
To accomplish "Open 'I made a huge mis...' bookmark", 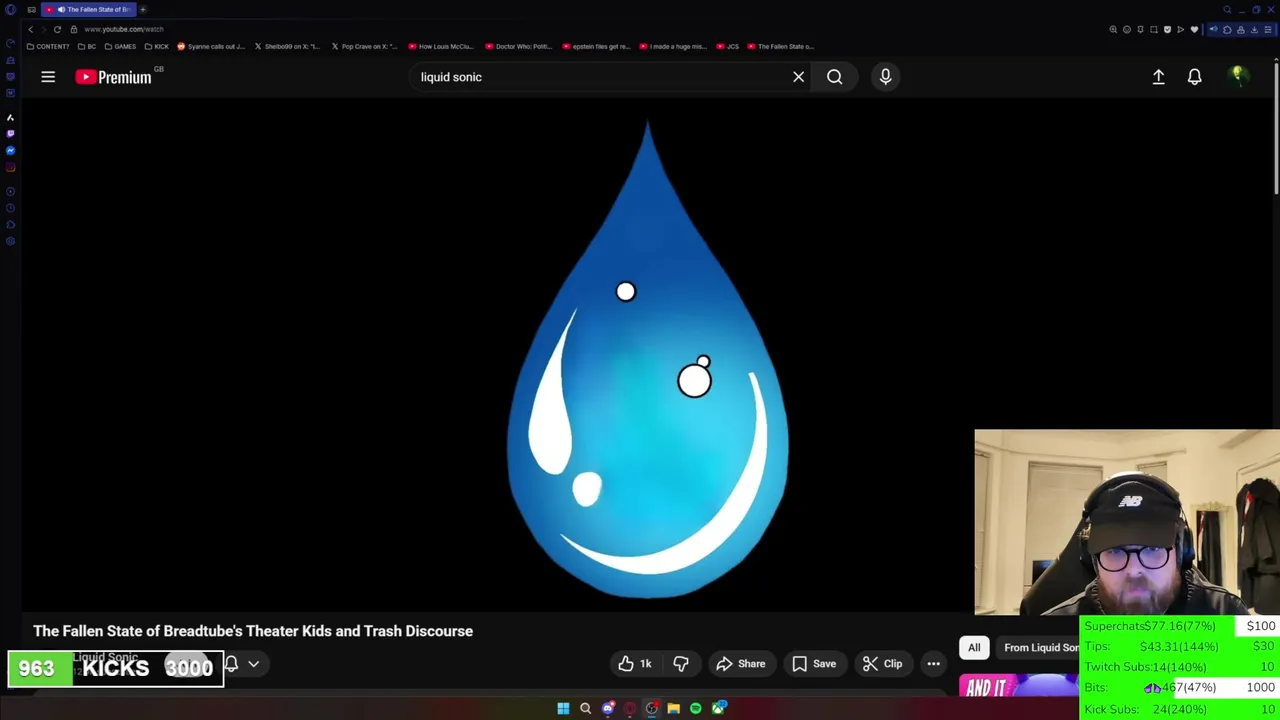I will [673, 46].
